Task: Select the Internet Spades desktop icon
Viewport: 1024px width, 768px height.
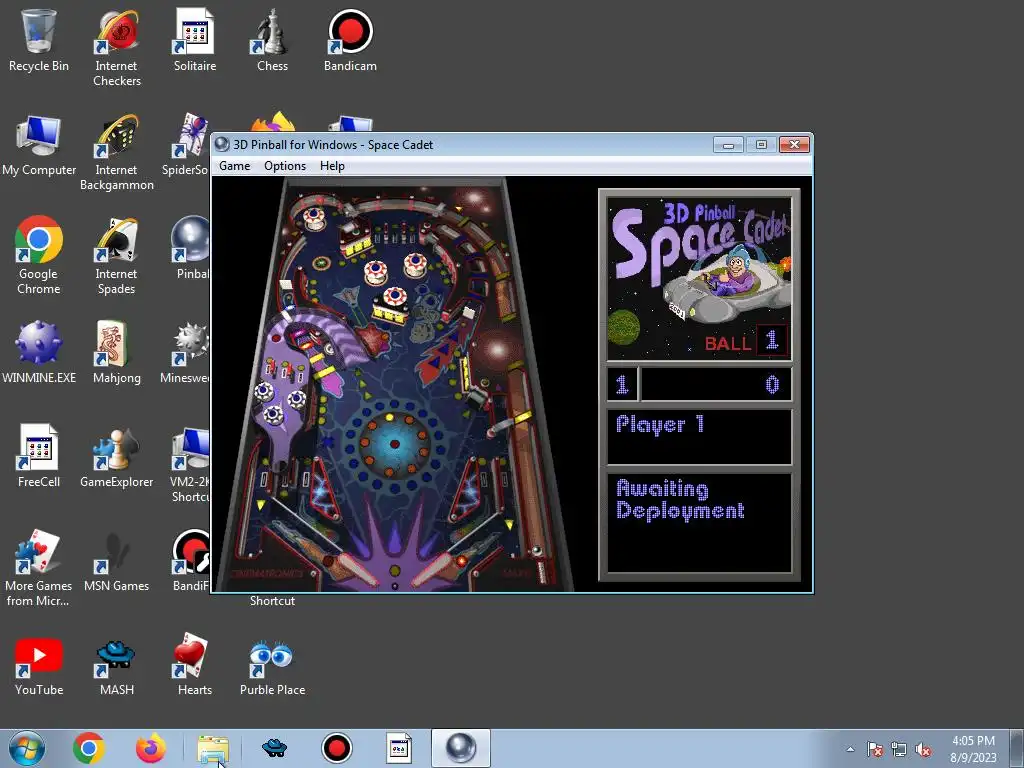Action: click(x=117, y=255)
